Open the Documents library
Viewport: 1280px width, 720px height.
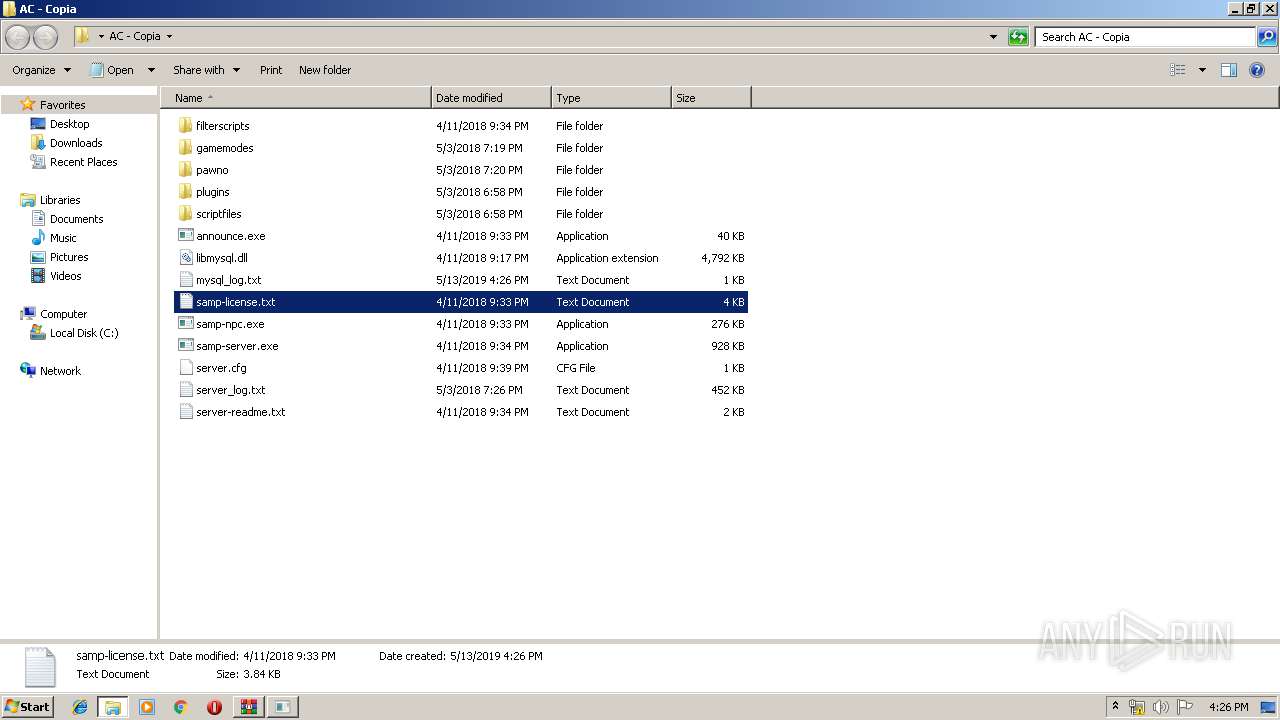[76, 219]
